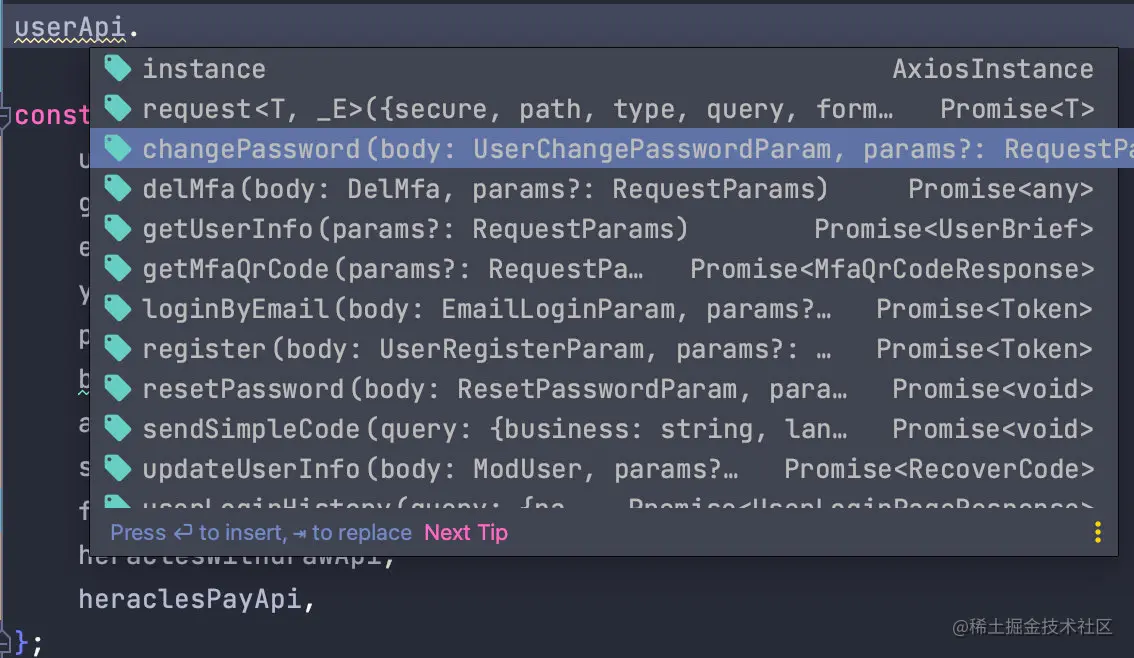Click the Promise<RecoverCode> return type
The image size is (1134, 658).
tap(939, 469)
